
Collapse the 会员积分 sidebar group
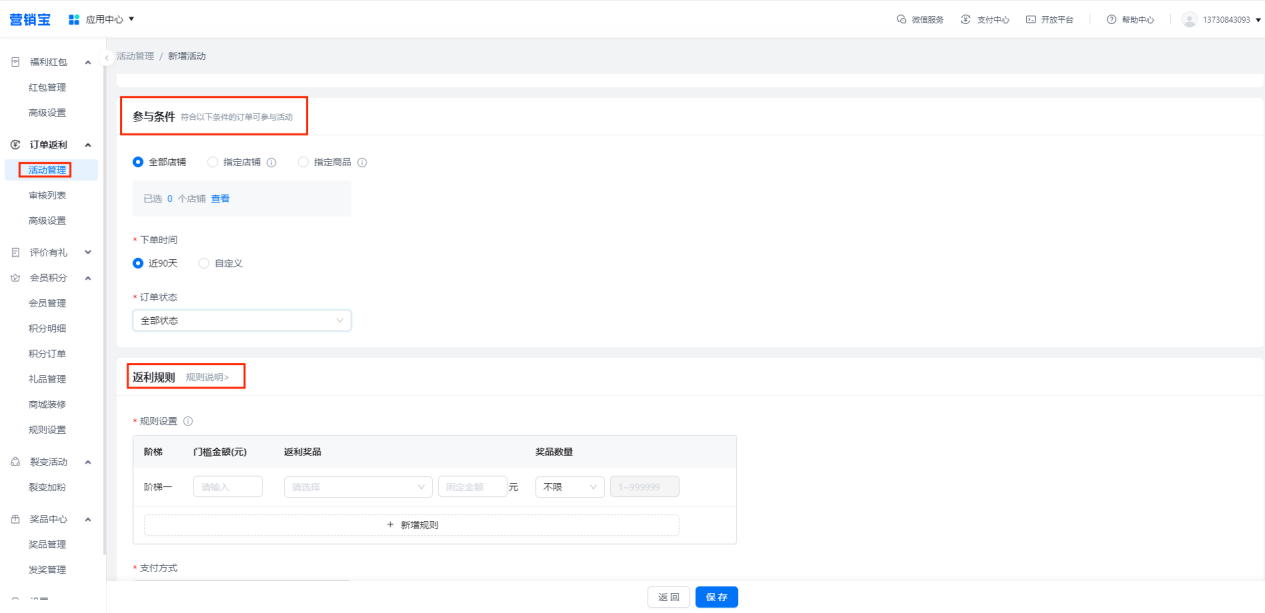(88, 278)
